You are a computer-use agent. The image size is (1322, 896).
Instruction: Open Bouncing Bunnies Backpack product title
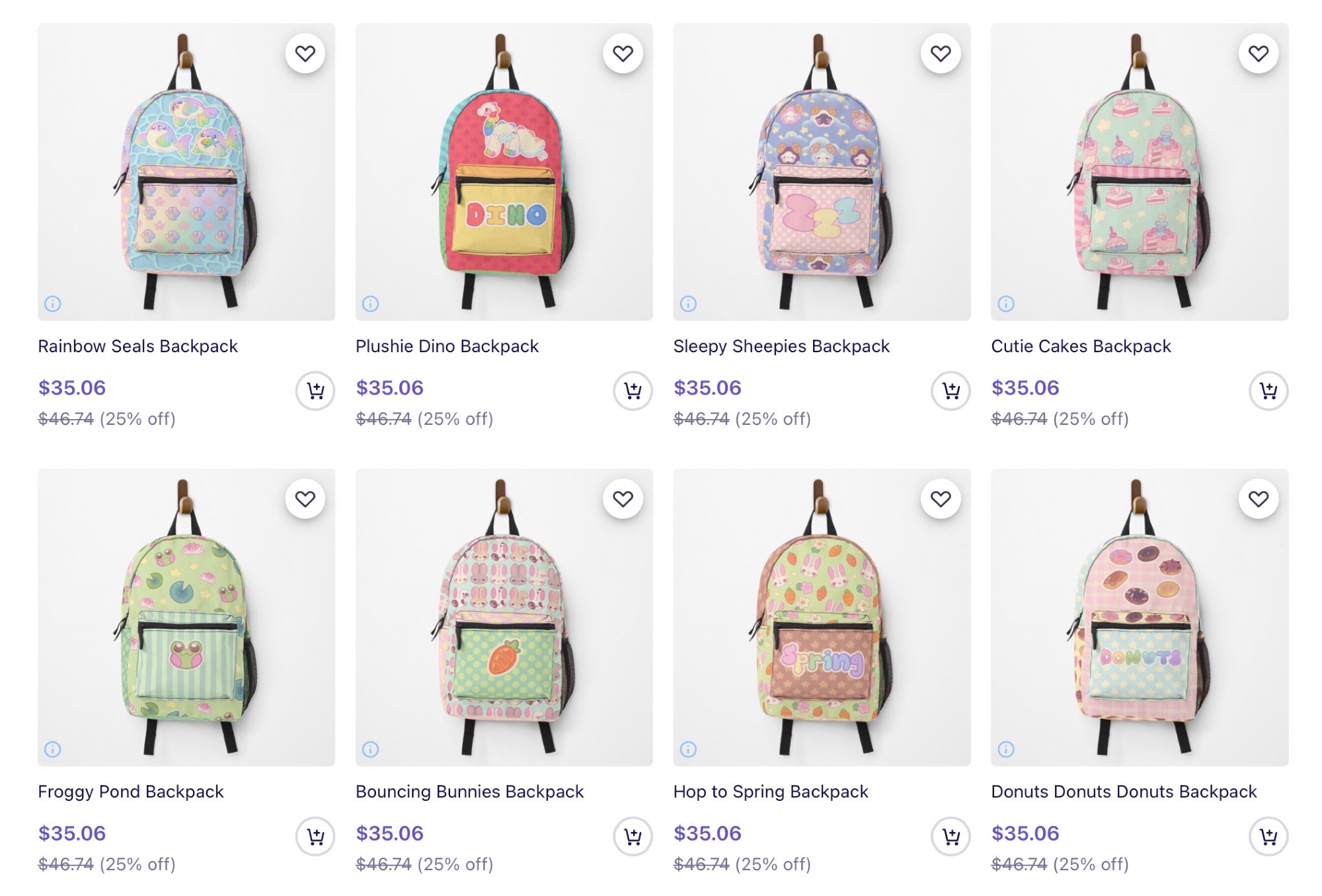pos(469,792)
